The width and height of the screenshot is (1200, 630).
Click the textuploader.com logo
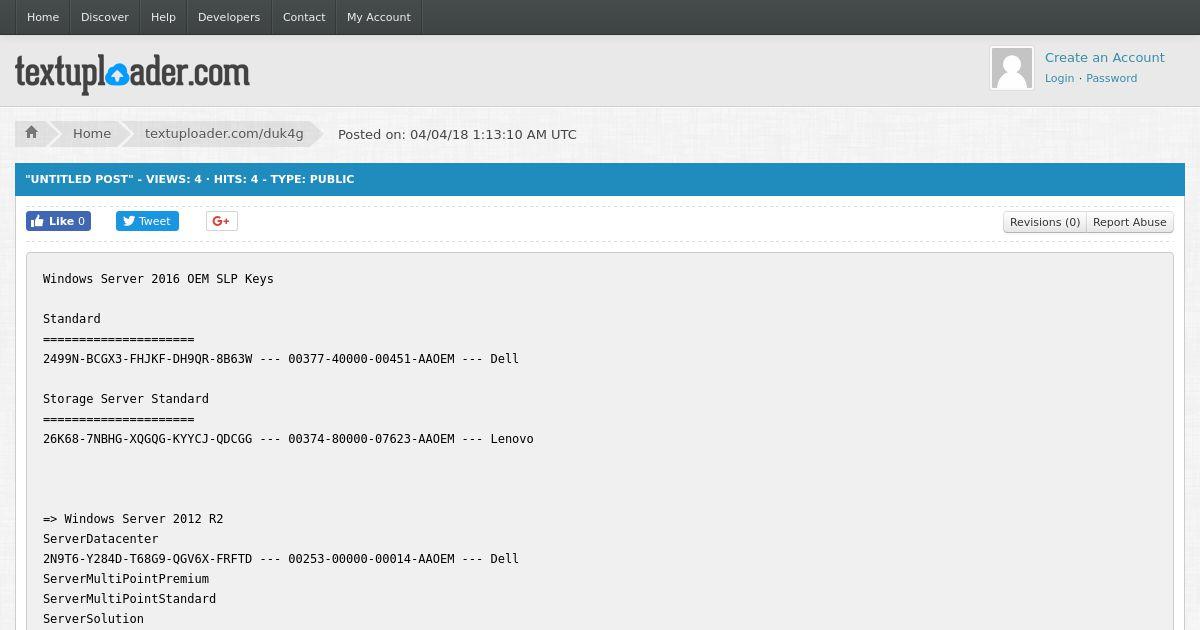point(132,72)
